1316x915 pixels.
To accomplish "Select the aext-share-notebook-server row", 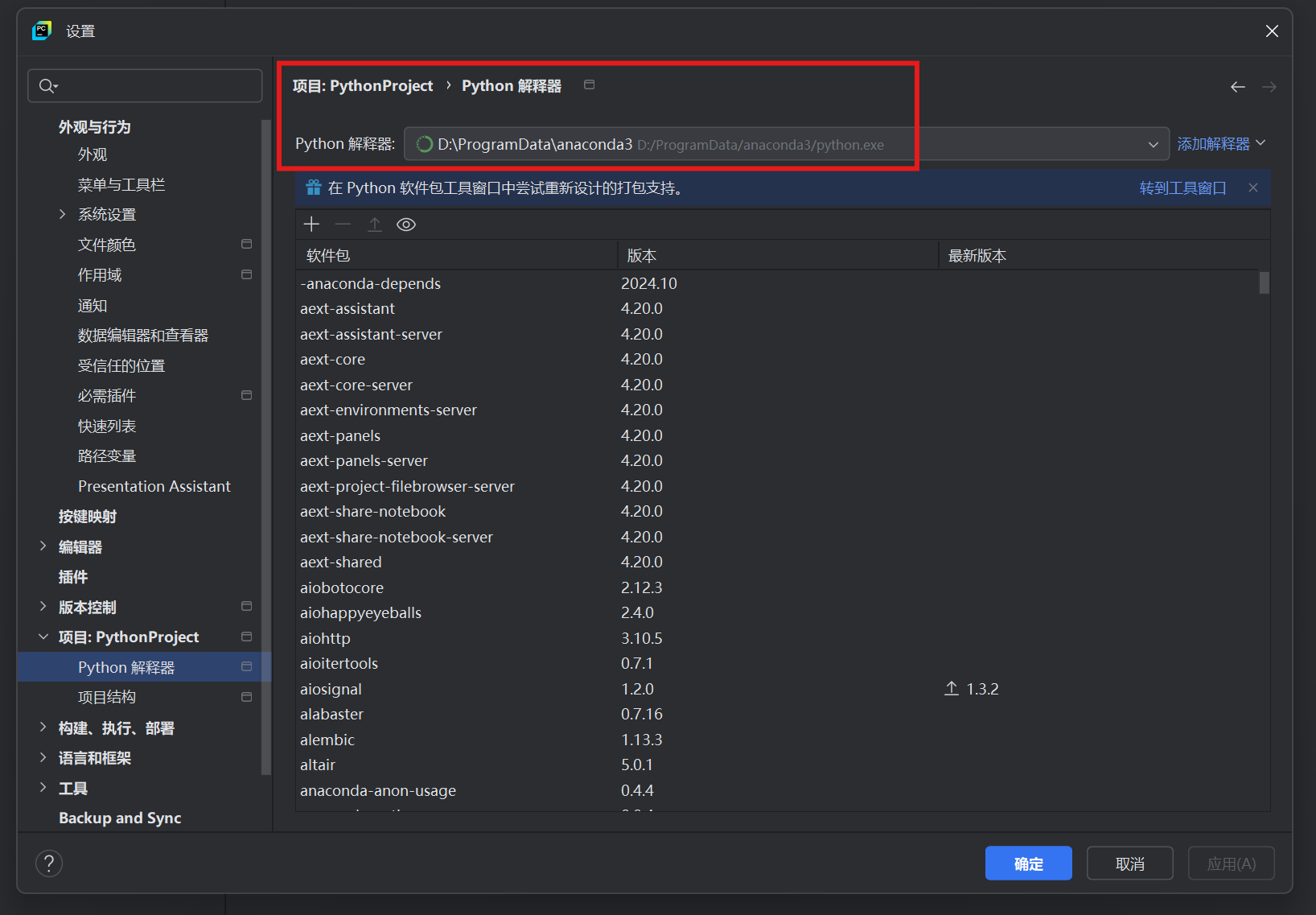I will (x=777, y=537).
